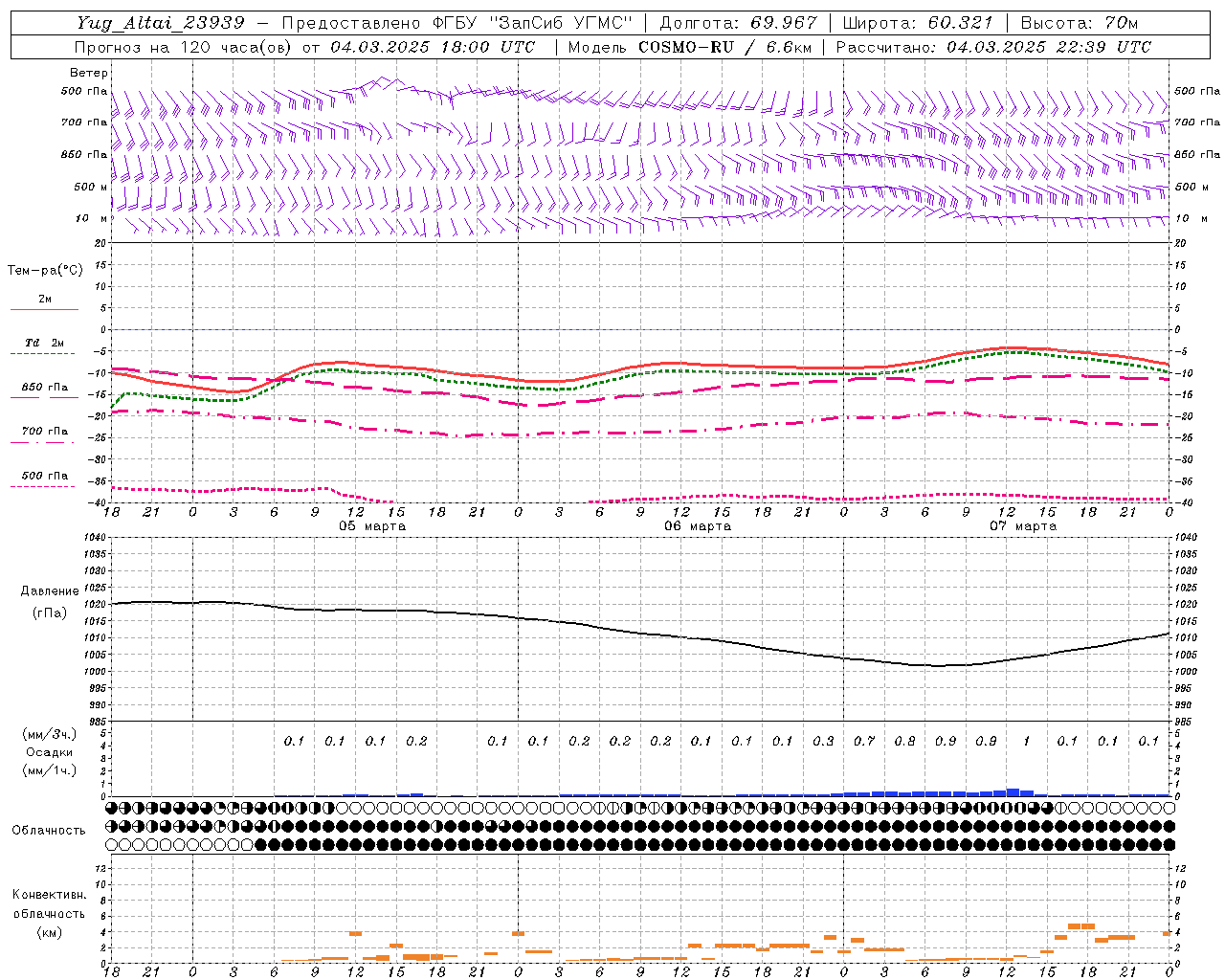Viewport: 1225px width, 980px height.
Task: Click the Рассчитано: 04.03.2025 22:39 UTC text
Action: tap(993, 47)
